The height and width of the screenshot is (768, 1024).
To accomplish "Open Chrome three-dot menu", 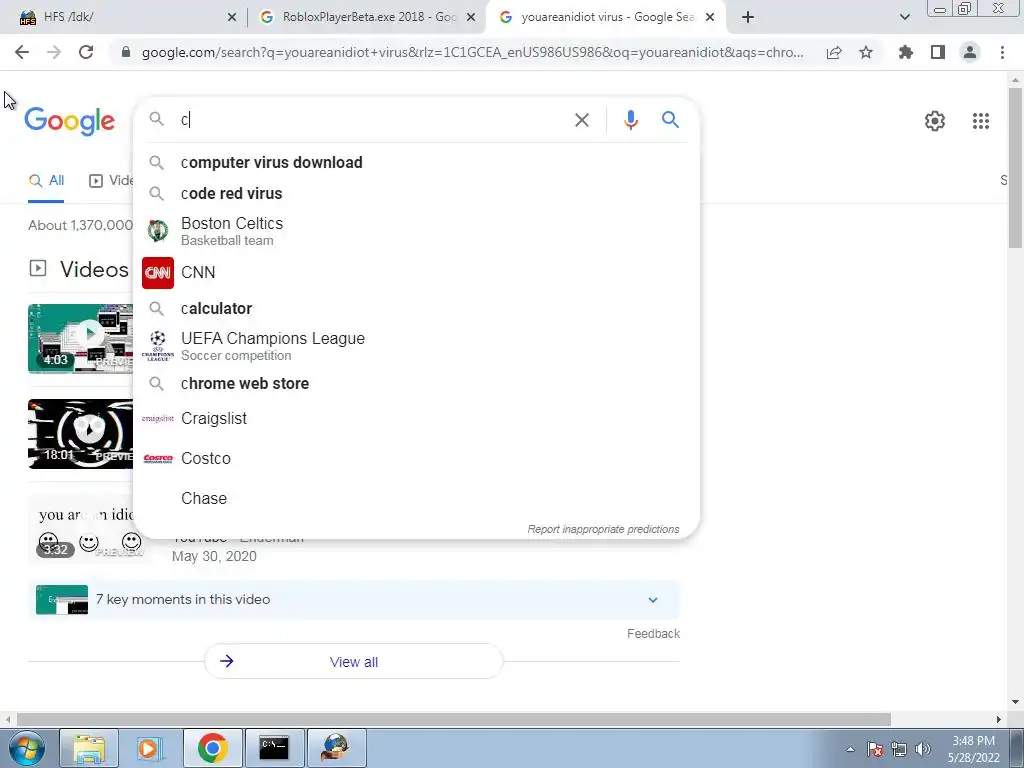I will pos(1002,52).
